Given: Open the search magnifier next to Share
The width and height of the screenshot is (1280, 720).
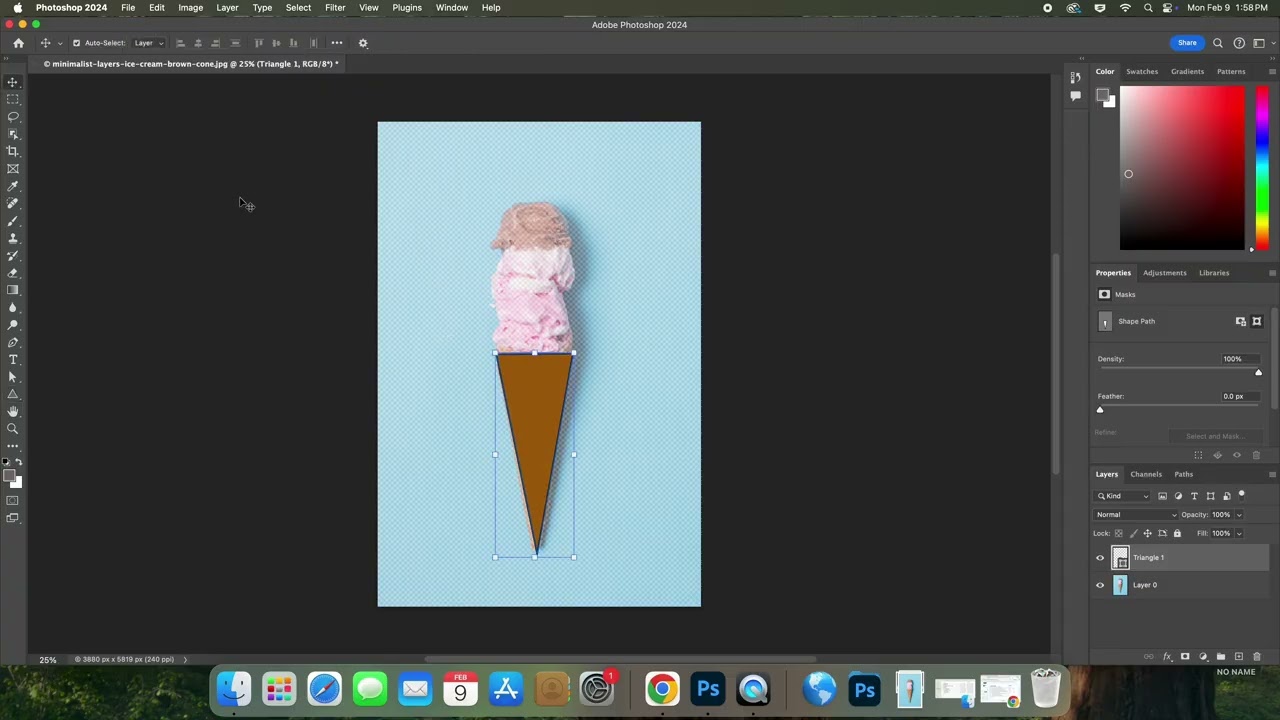Looking at the screenshot, I should tap(1218, 43).
